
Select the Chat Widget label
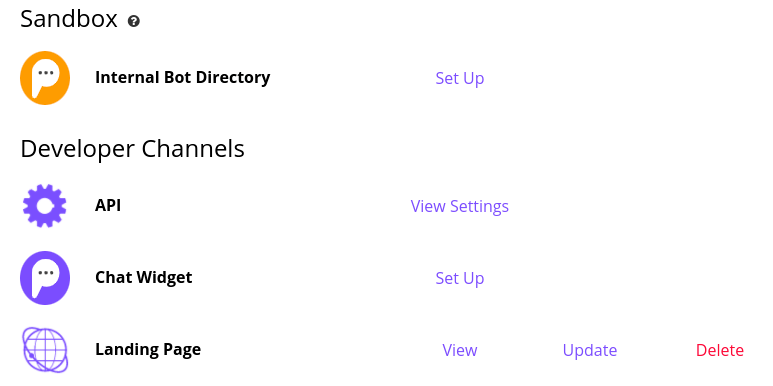tap(143, 278)
